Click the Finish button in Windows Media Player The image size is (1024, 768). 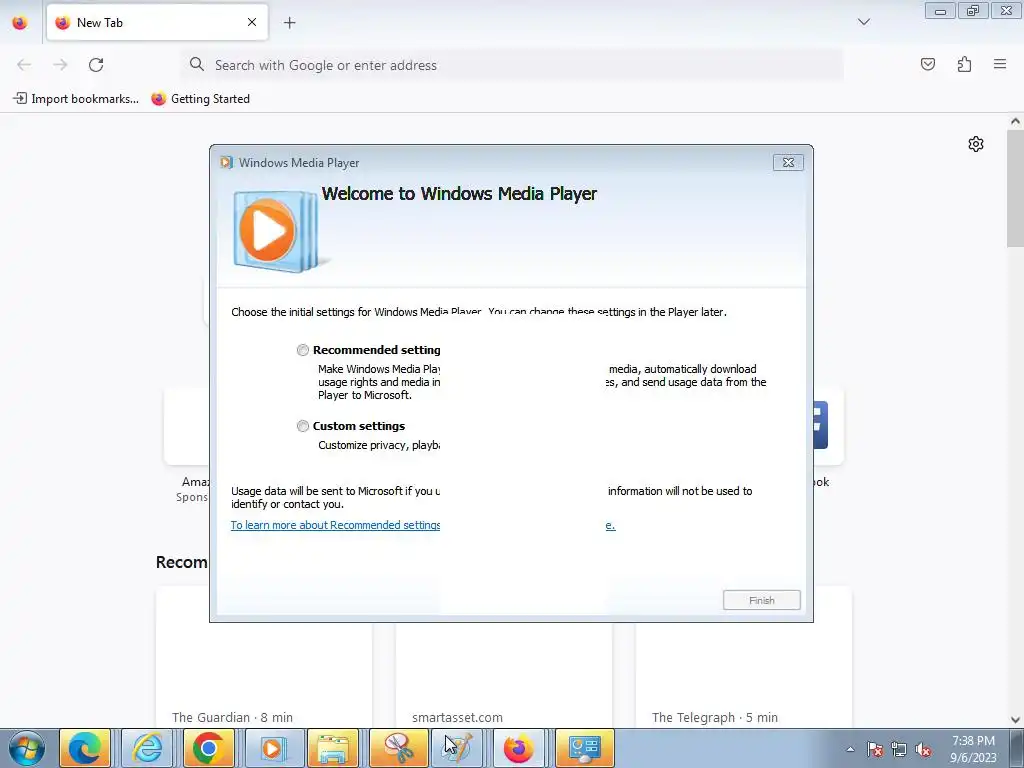coord(761,600)
